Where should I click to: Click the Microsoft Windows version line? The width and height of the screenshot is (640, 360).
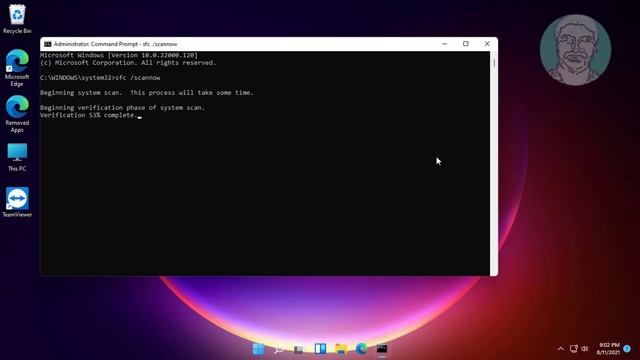coord(119,55)
